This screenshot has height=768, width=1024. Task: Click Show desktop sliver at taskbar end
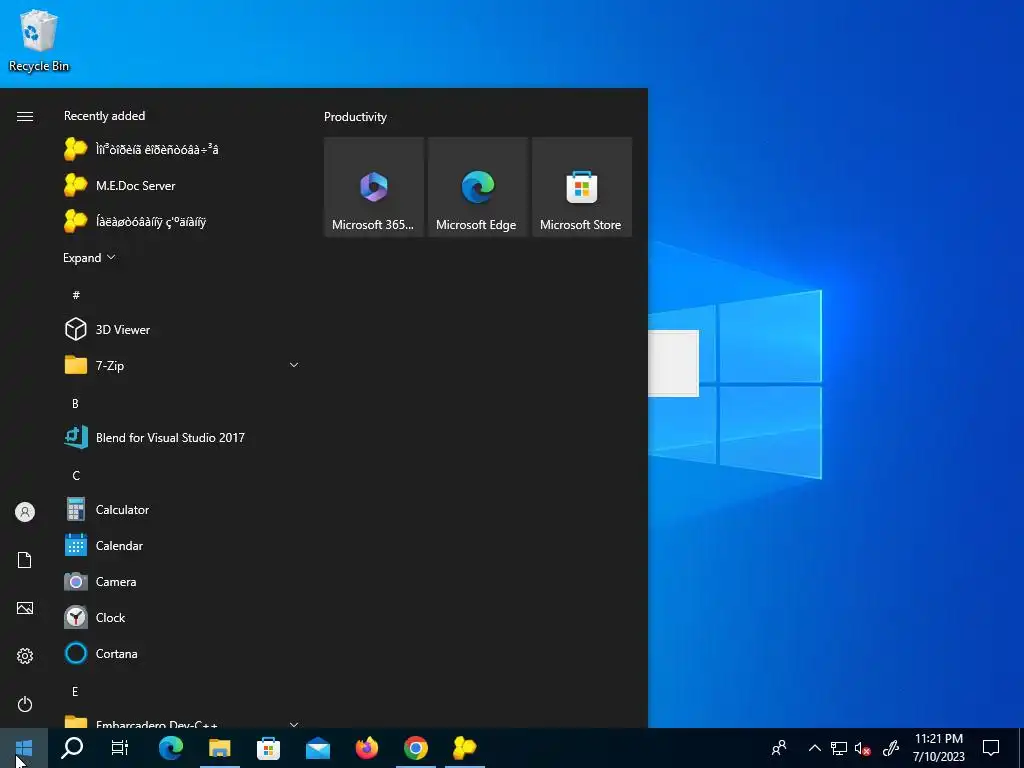[x=1021, y=748]
